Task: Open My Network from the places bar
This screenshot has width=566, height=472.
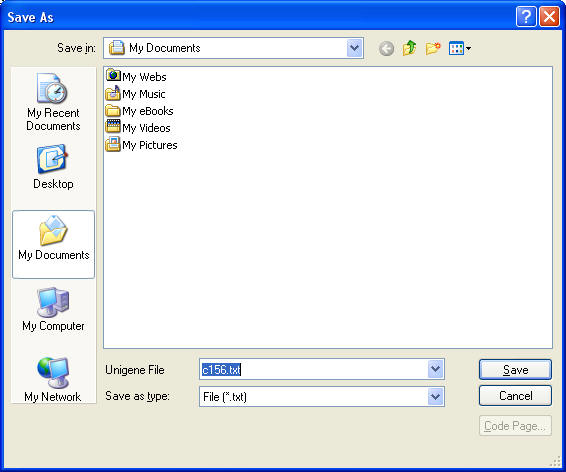Action: coord(53,380)
